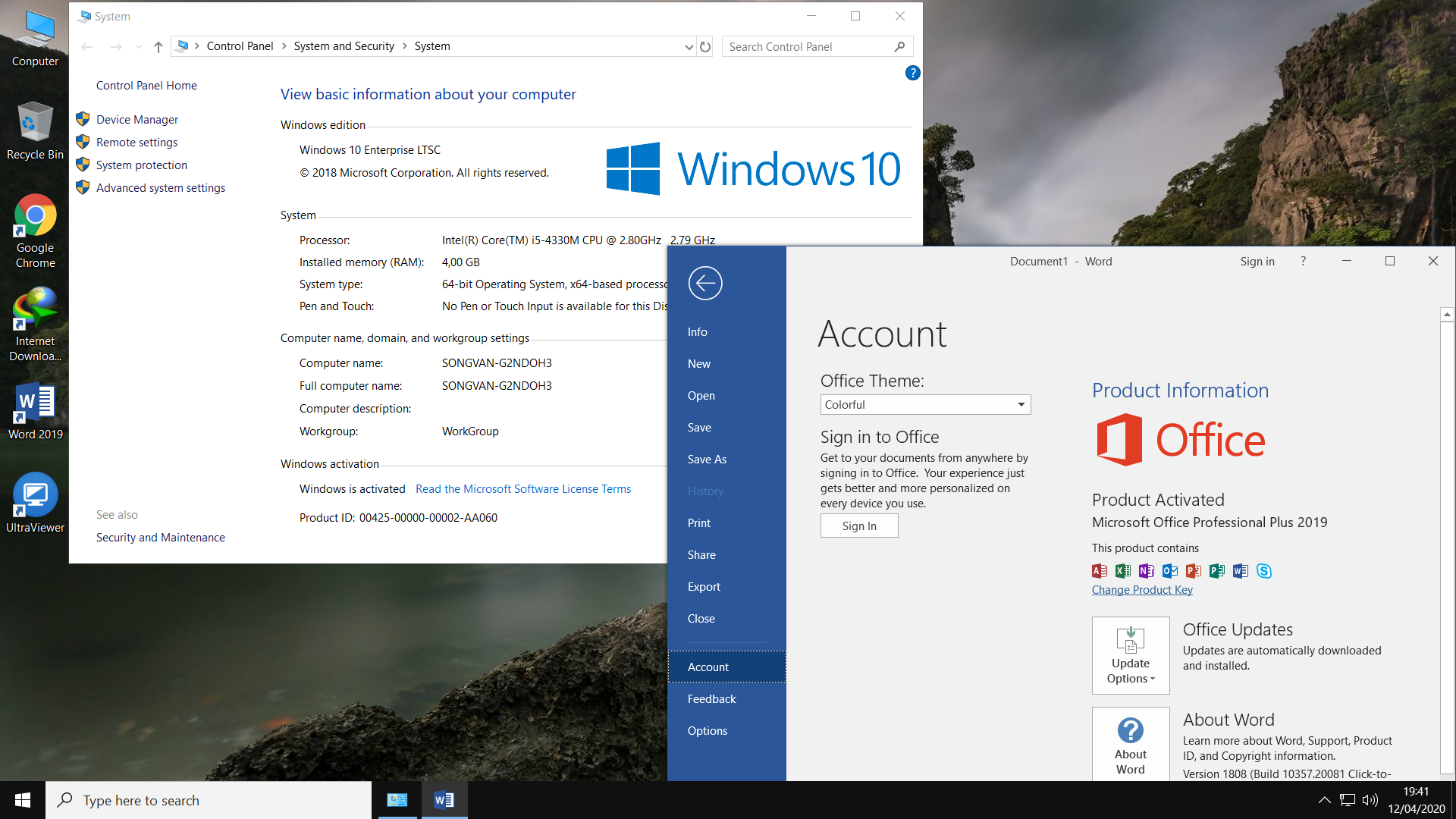Screen dimensions: 1456x819
Task: Select the UltraViewer desktop shortcut
Action: tap(35, 504)
